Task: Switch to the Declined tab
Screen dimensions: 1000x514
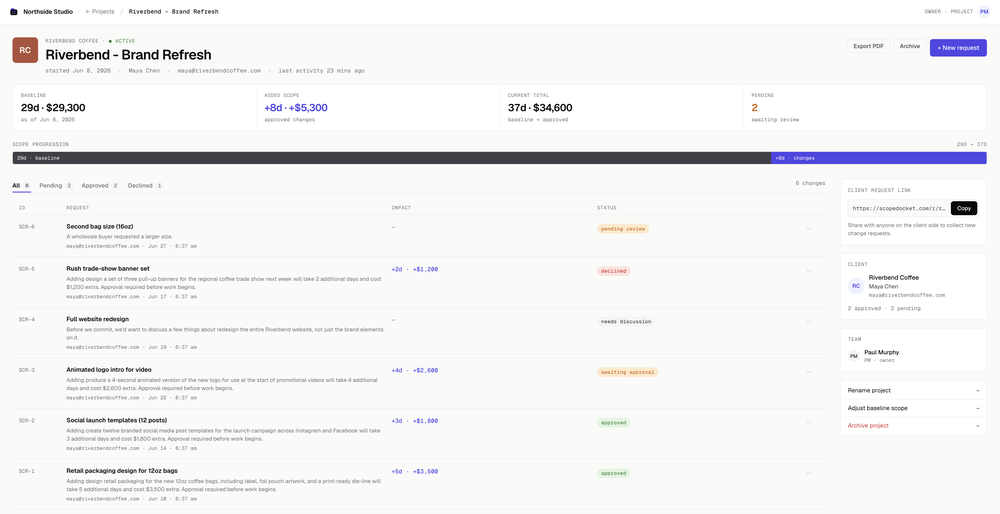Action: [x=145, y=186]
